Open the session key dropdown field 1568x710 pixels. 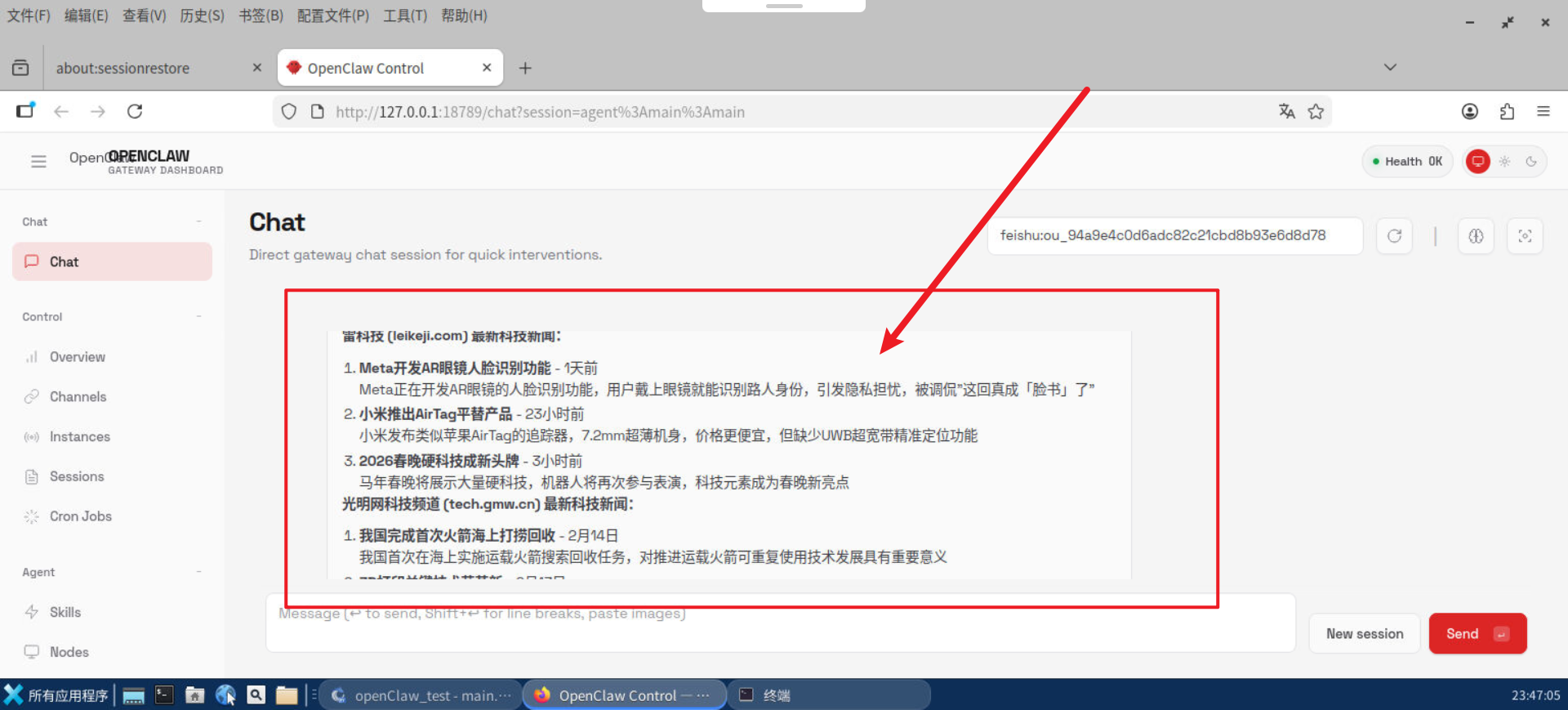(1175, 235)
